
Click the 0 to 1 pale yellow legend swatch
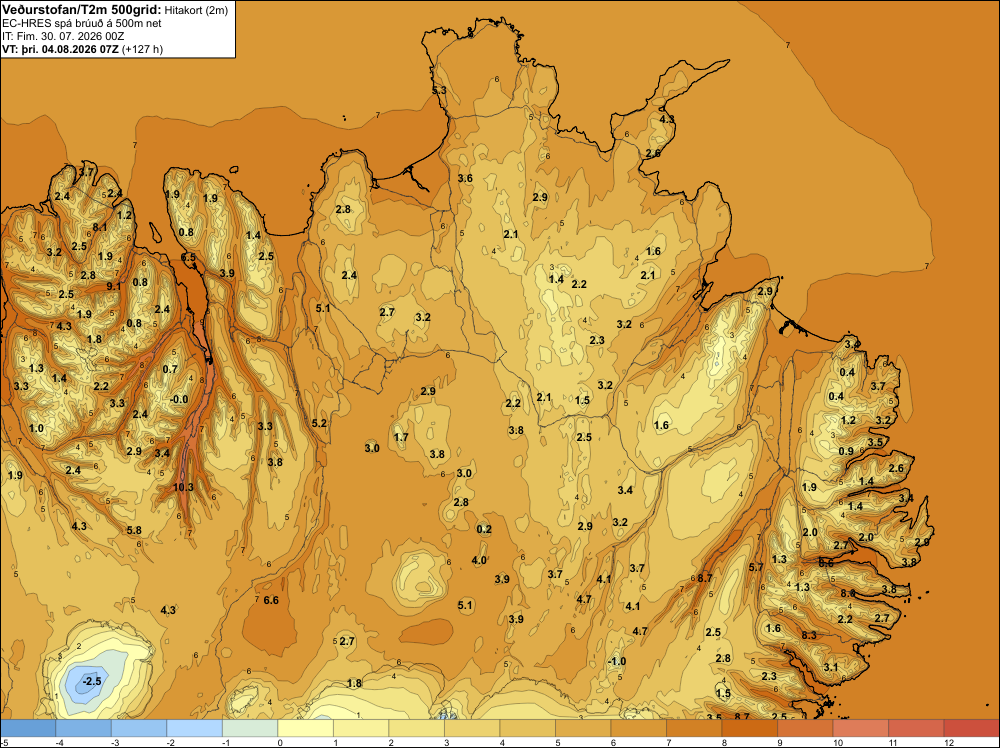pos(305,727)
